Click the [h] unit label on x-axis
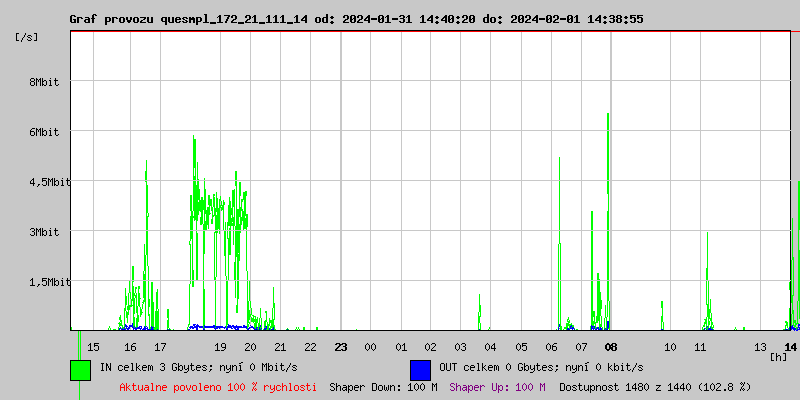The height and width of the screenshot is (400, 800). click(778, 356)
